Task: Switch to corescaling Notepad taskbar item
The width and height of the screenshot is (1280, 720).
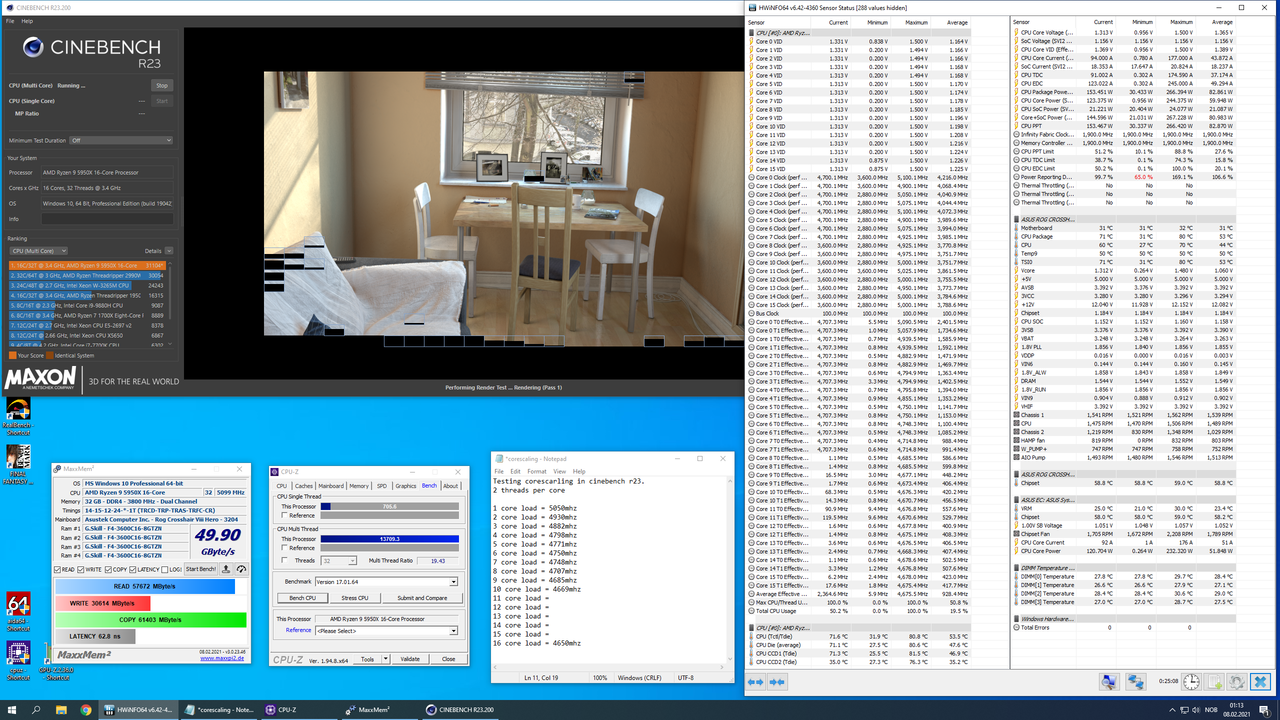Action: pos(218,709)
